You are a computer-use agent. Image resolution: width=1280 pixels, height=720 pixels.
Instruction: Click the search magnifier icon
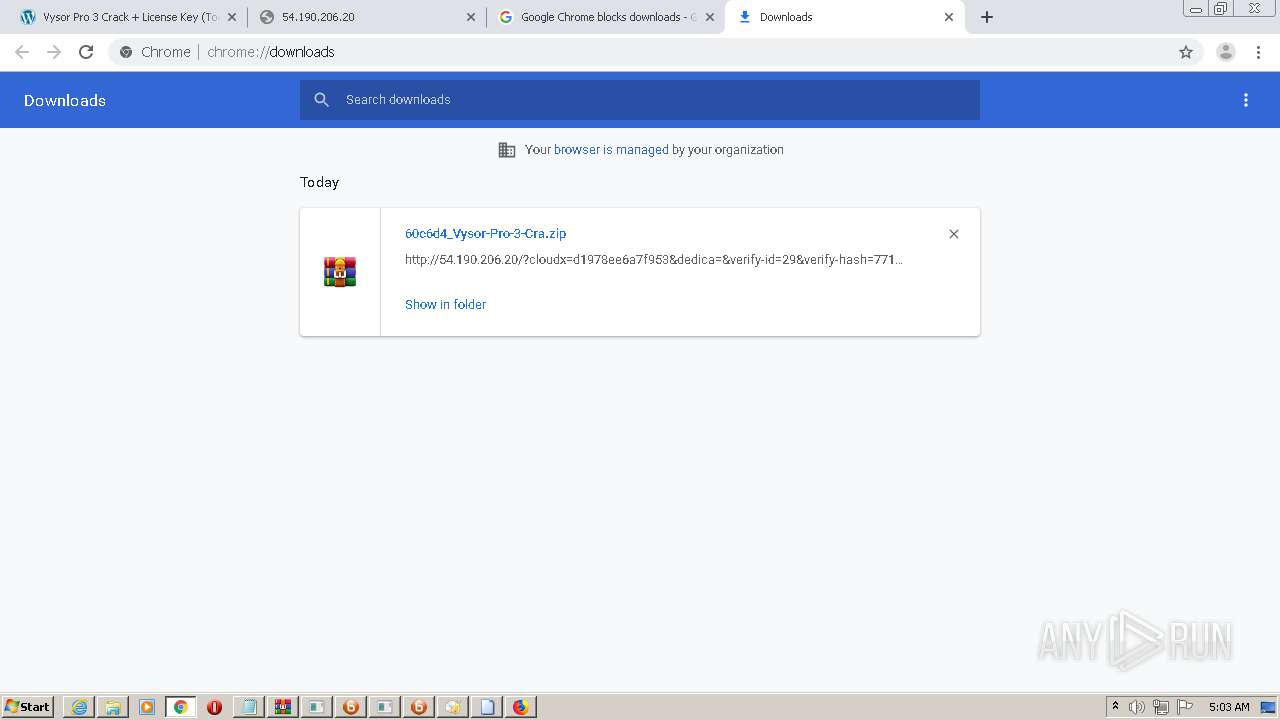[x=321, y=99]
